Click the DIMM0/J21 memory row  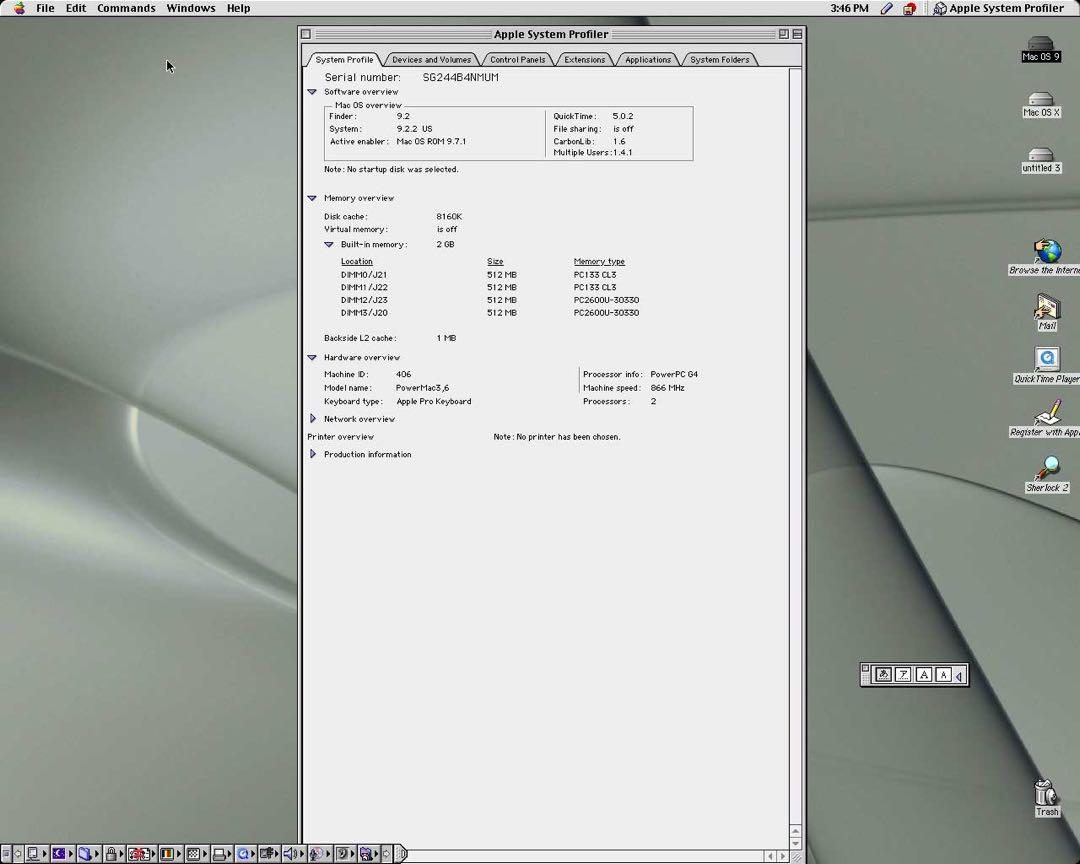point(490,274)
